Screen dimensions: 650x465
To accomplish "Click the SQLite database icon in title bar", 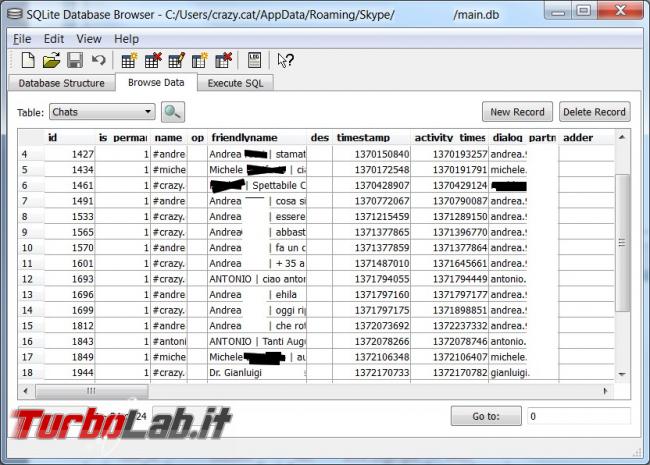I will click(x=15, y=14).
